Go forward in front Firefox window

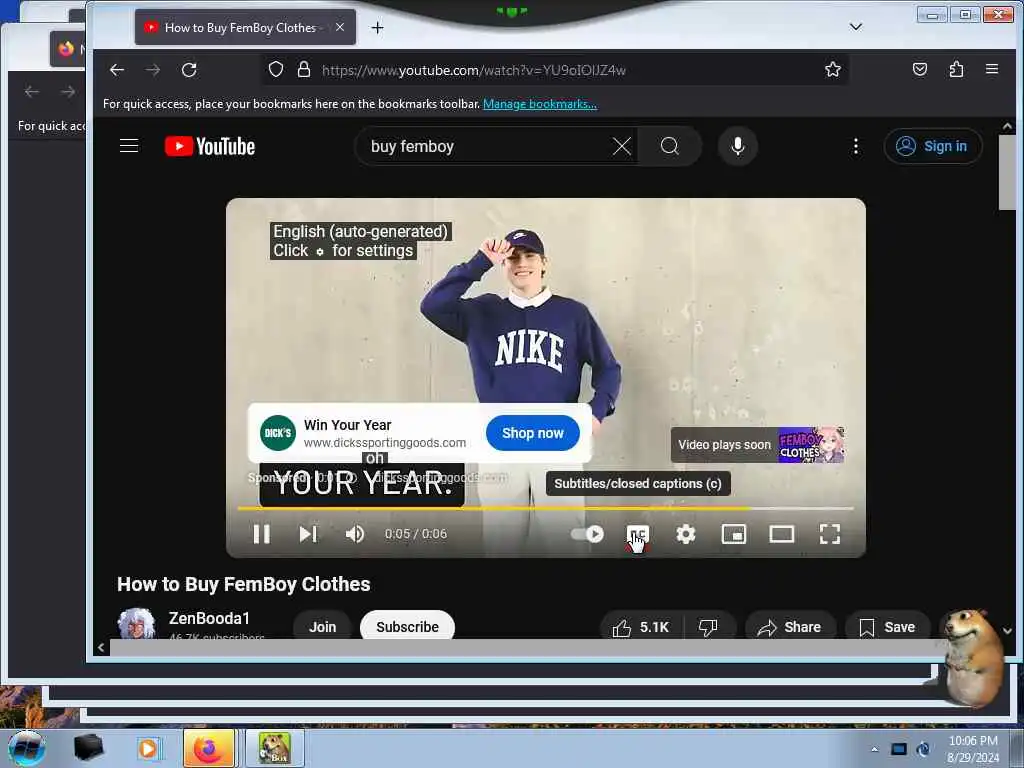click(153, 70)
